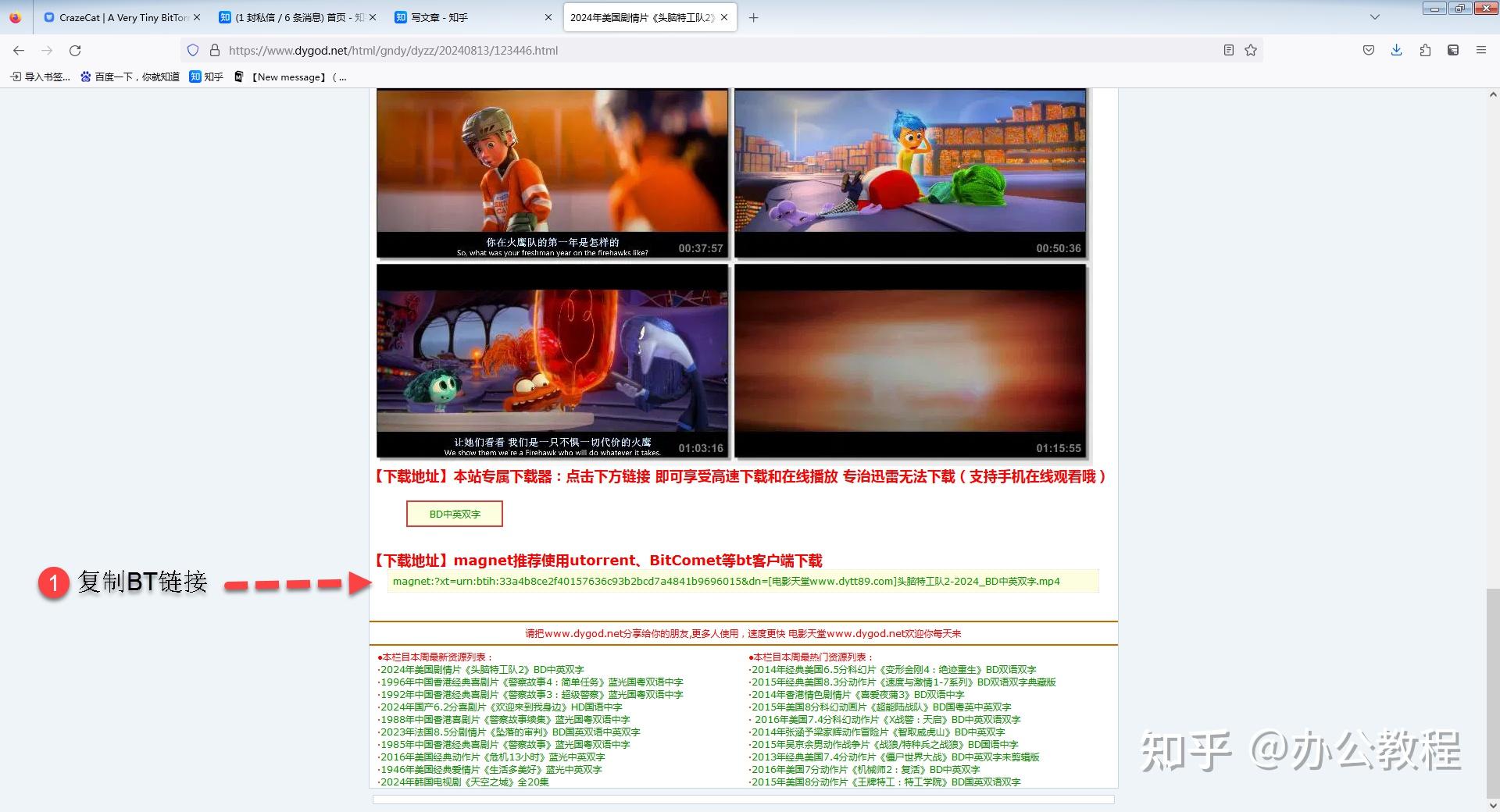Click the dark container toolbar icon

pos(1453,50)
